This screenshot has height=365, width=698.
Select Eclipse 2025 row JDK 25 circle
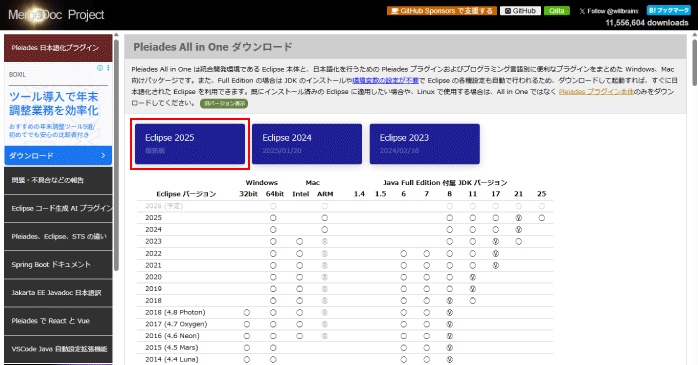tap(541, 218)
